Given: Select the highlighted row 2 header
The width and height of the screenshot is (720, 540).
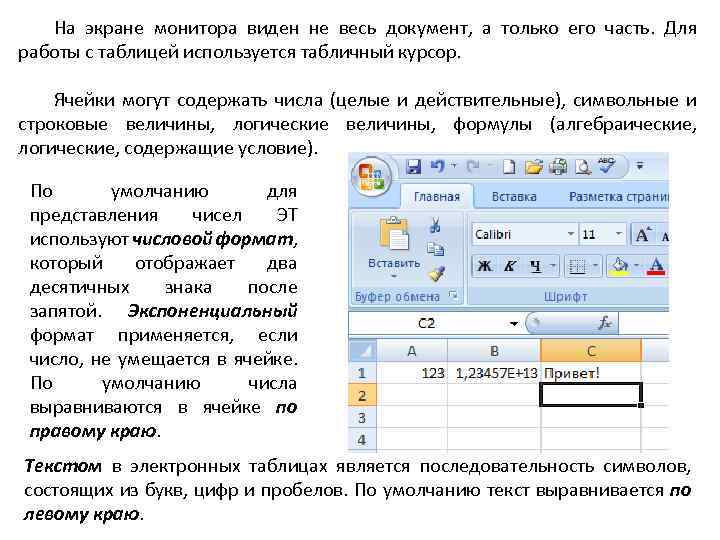Looking at the screenshot, I should coord(362,395).
